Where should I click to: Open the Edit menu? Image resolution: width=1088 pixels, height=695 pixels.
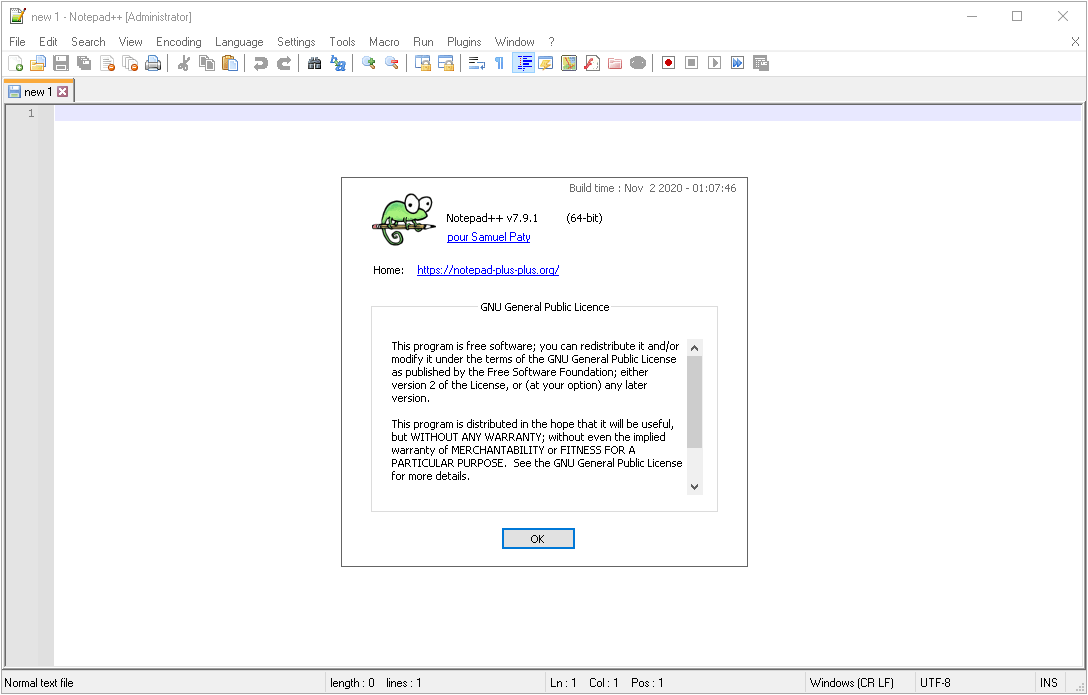[x=48, y=42]
